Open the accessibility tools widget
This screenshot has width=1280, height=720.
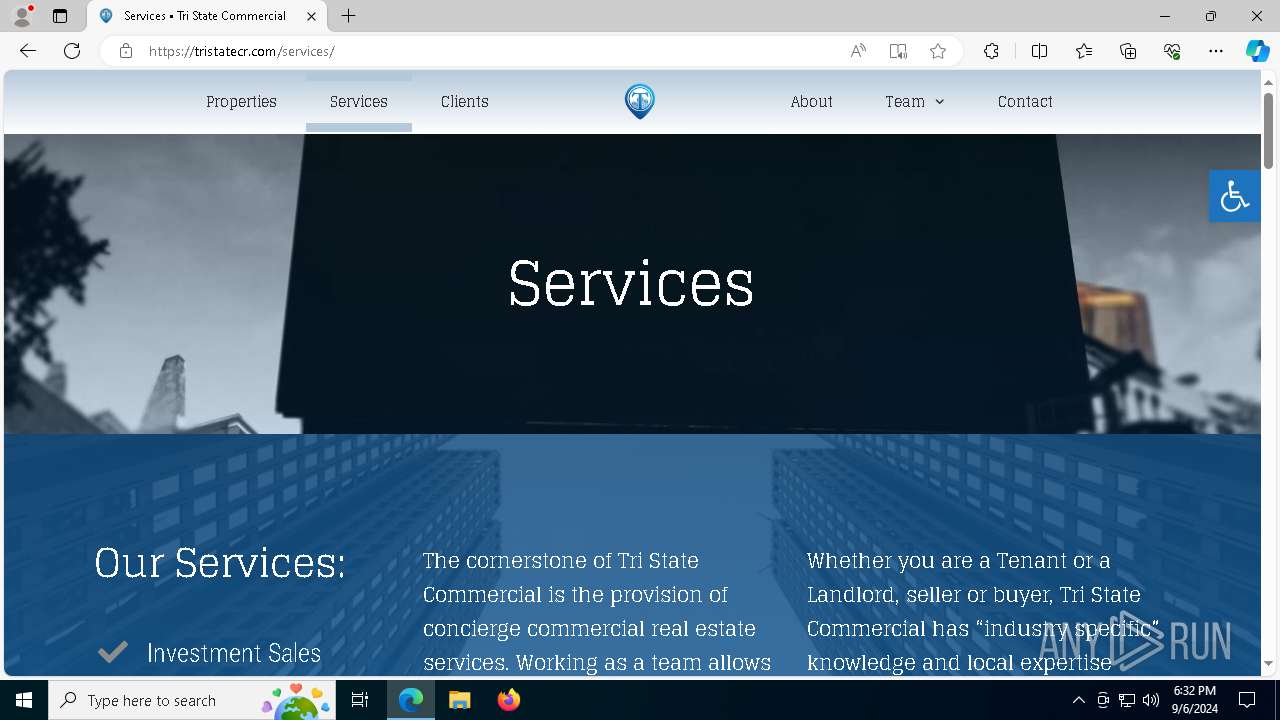tap(1234, 196)
